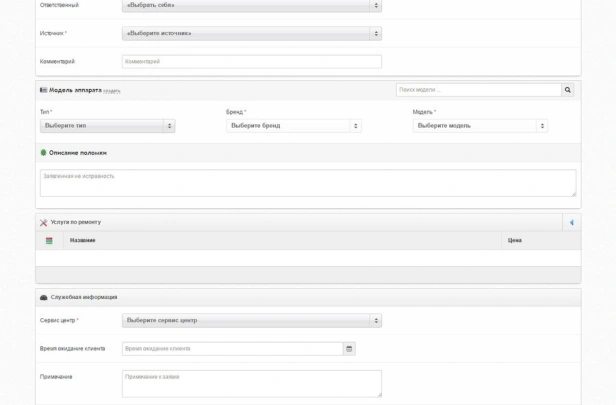
Task: Click the model search magnifier button
Action: tap(568, 90)
